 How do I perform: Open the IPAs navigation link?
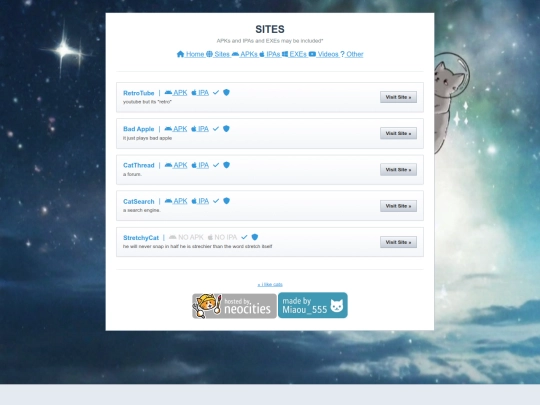click(270, 54)
